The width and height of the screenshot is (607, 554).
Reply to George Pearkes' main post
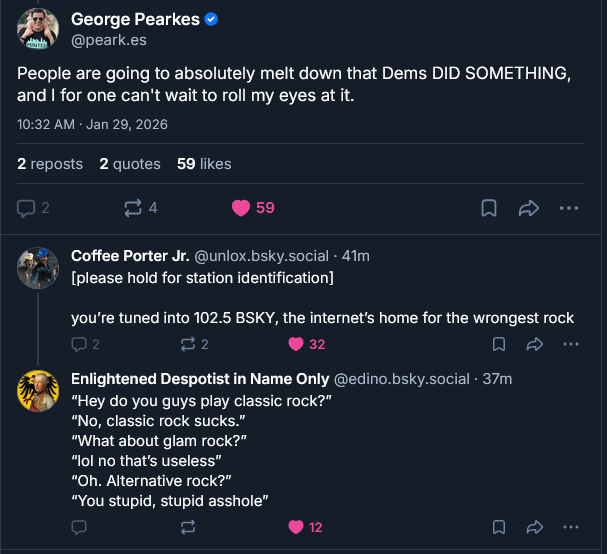[x=27, y=208]
